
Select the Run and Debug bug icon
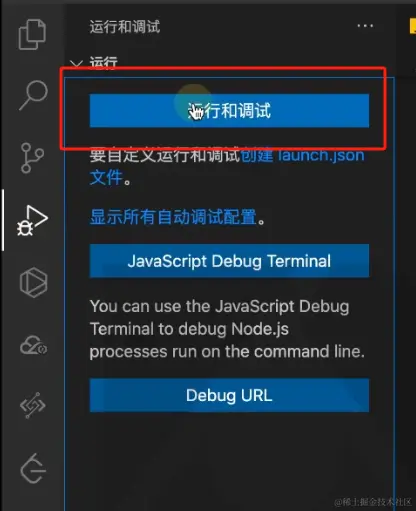click(x=33, y=220)
